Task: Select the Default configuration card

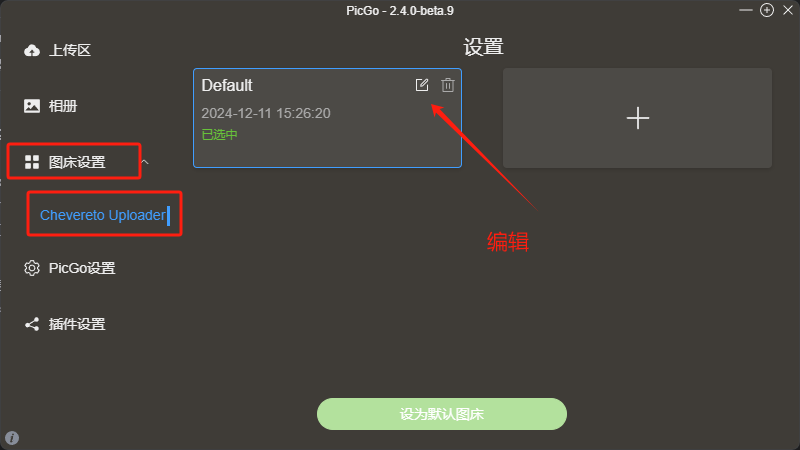Action: tap(328, 118)
